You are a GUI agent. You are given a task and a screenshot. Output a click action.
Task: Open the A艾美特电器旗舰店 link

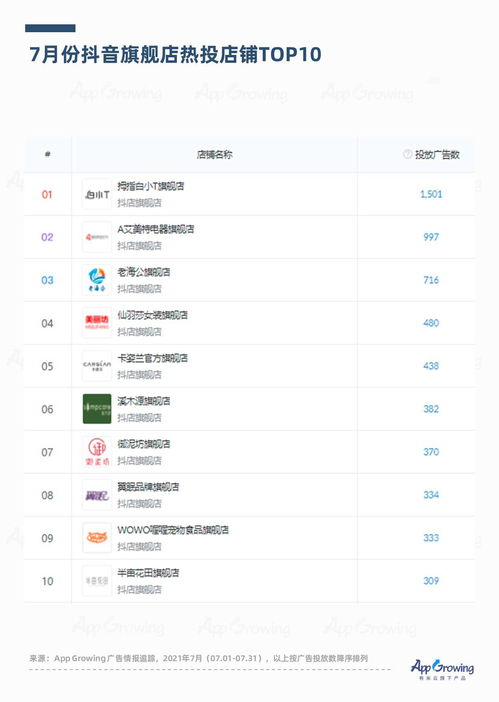156,229
